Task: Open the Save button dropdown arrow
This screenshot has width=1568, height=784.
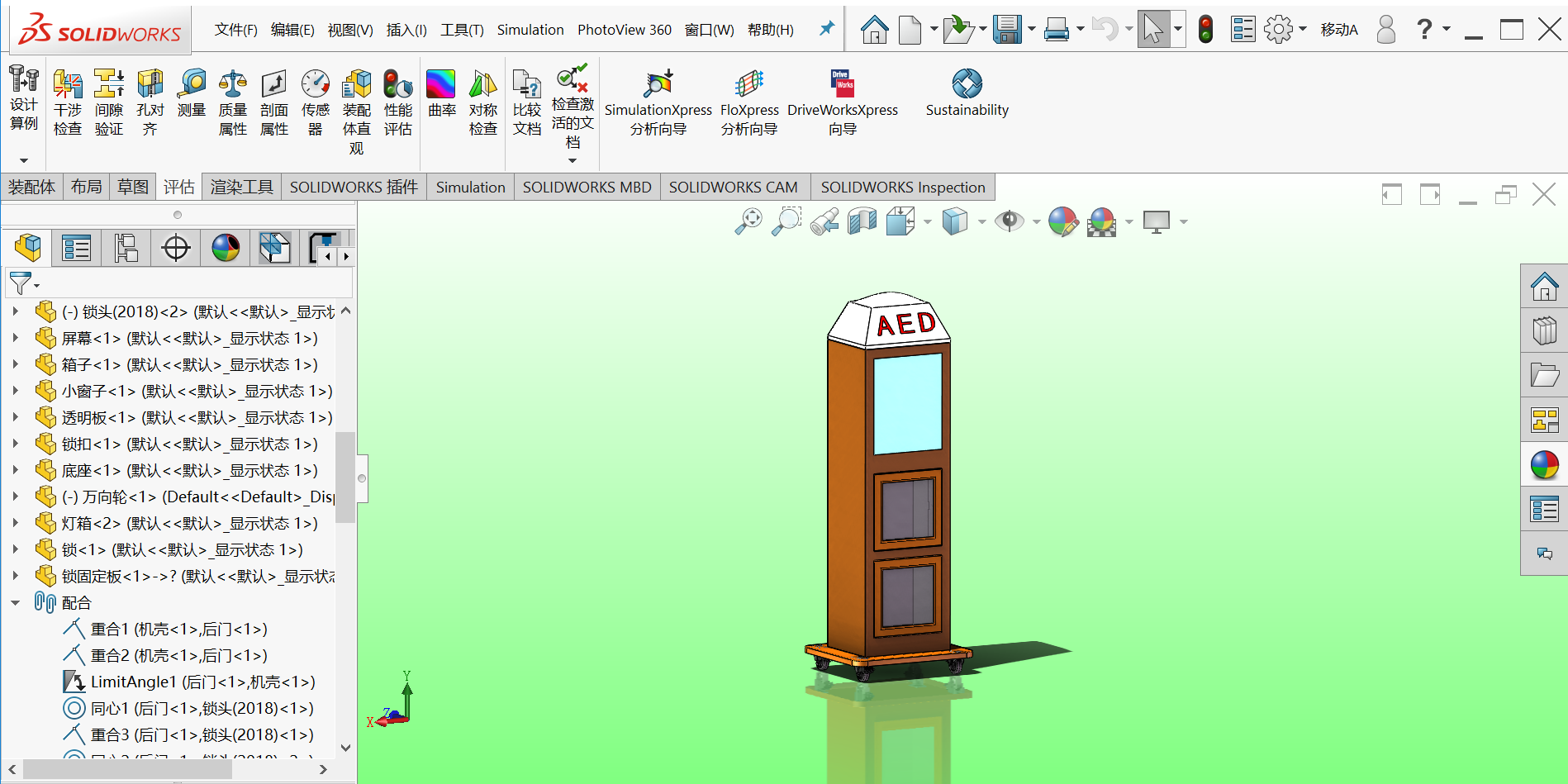Action: 1031,30
